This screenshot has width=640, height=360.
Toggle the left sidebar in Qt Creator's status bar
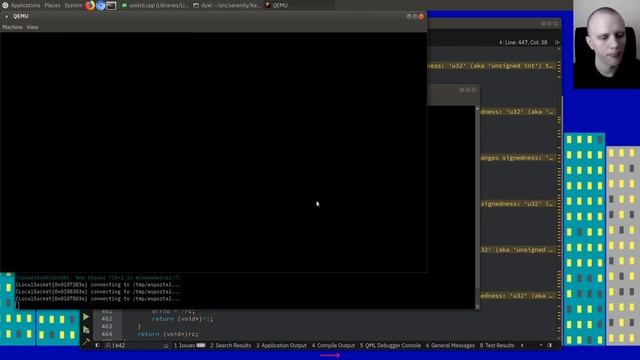coord(98,345)
